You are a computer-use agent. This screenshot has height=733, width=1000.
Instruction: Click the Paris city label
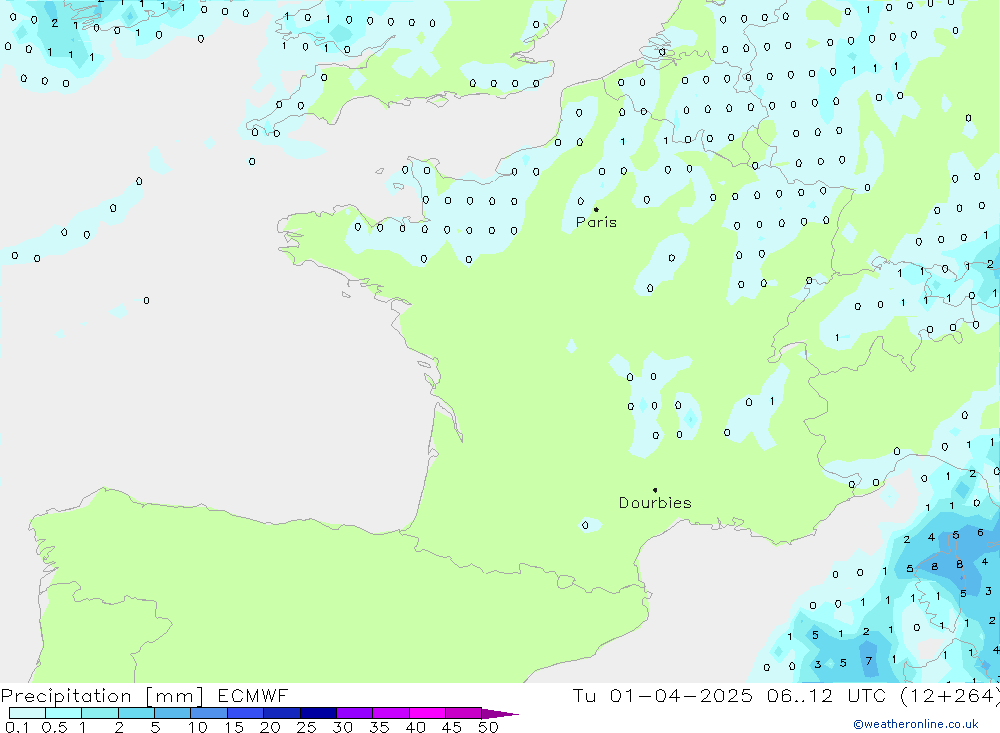[x=596, y=223]
